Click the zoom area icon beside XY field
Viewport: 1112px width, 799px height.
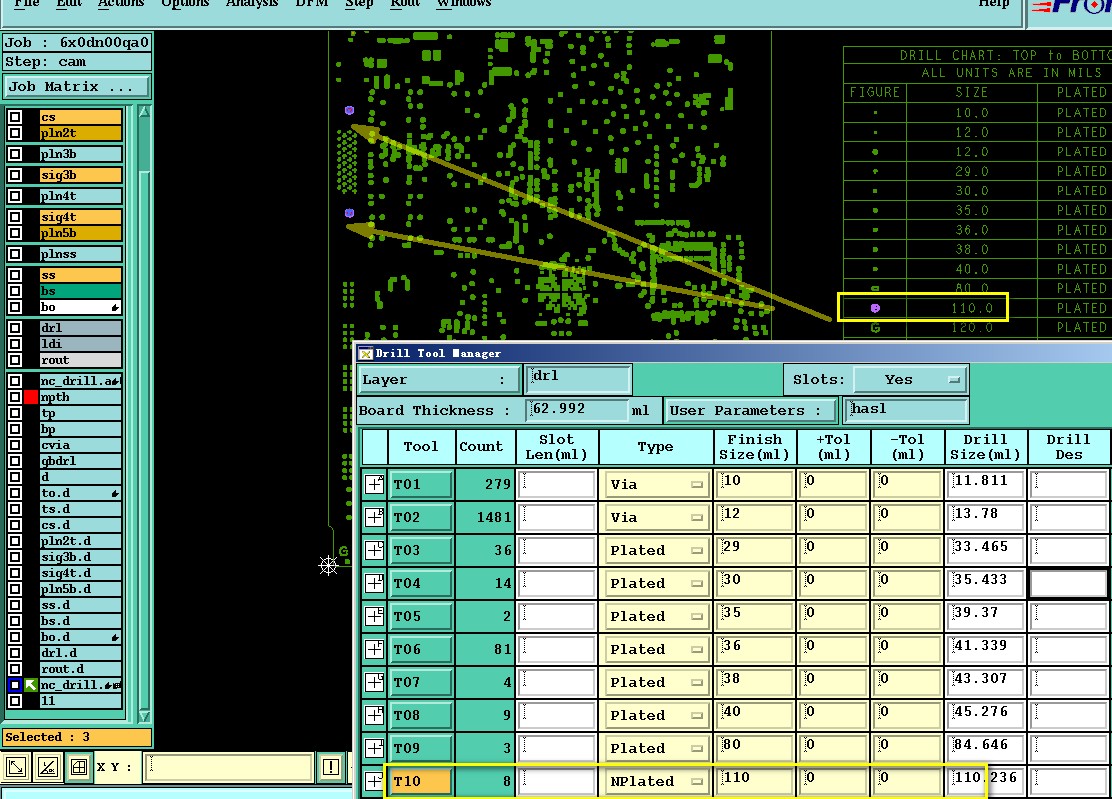pyautogui.click(x=16, y=768)
